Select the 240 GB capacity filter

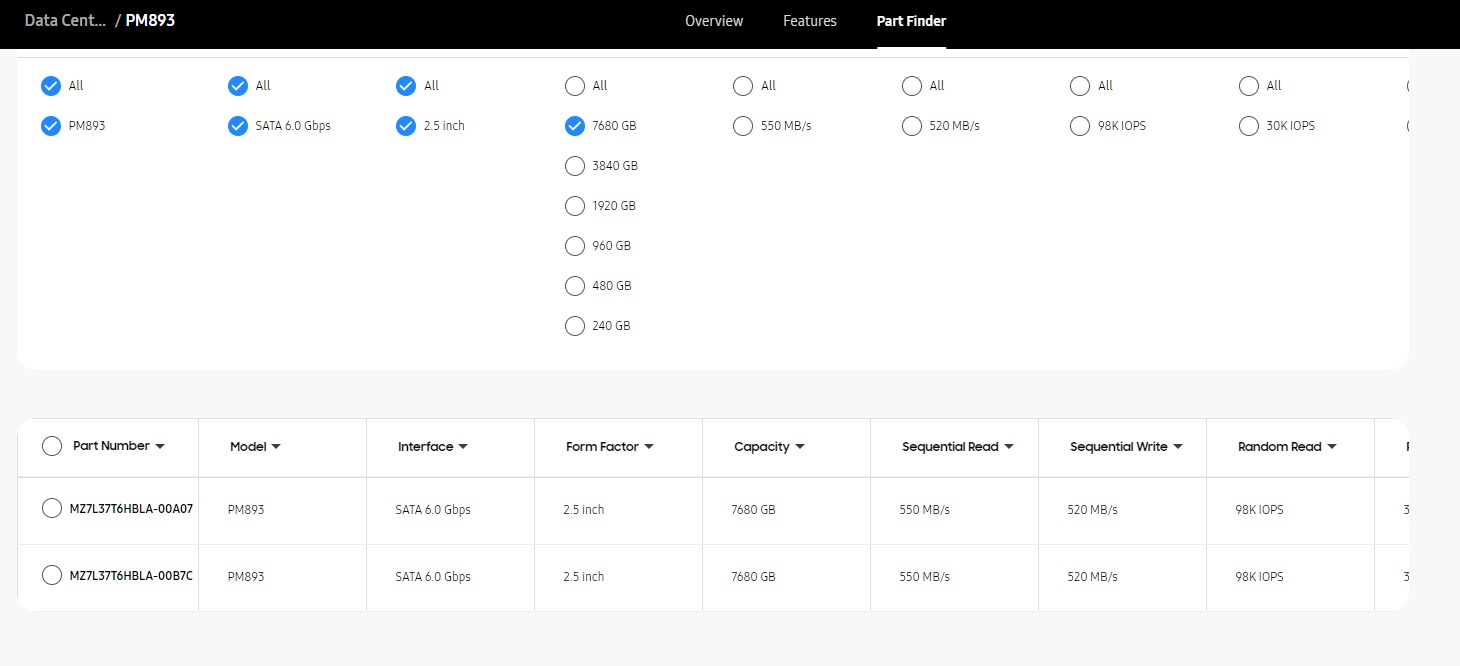[575, 326]
